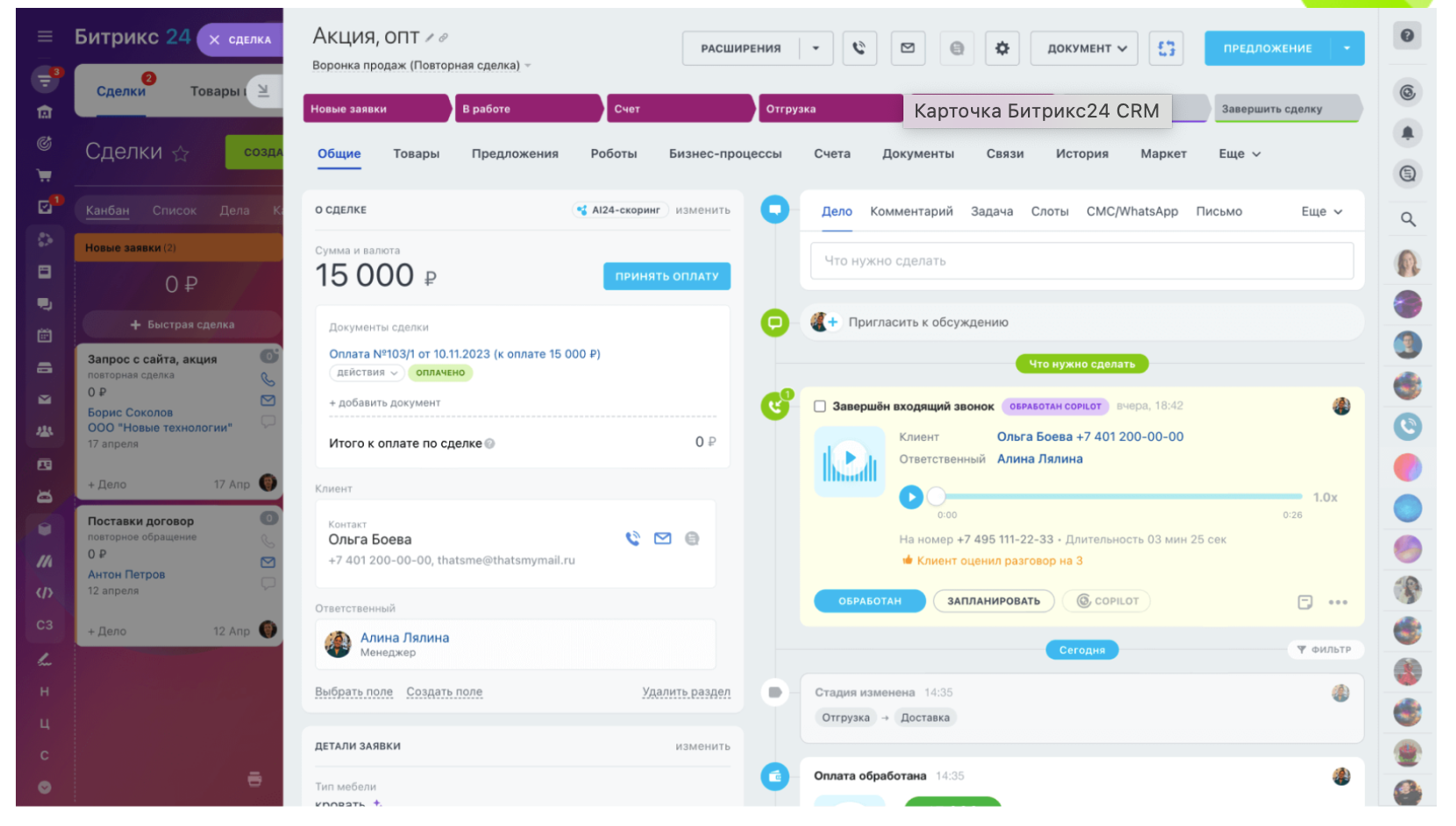Click the feed filter icon with badge in sidebar

pyautogui.click(x=45, y=80)
